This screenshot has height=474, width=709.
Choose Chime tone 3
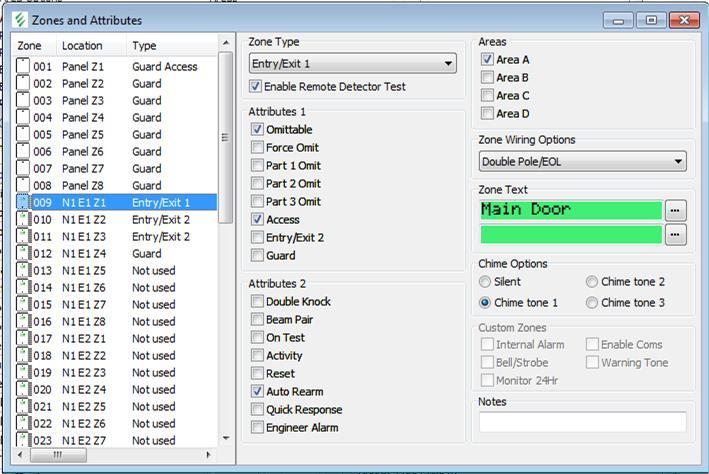(x=592, y=302)
